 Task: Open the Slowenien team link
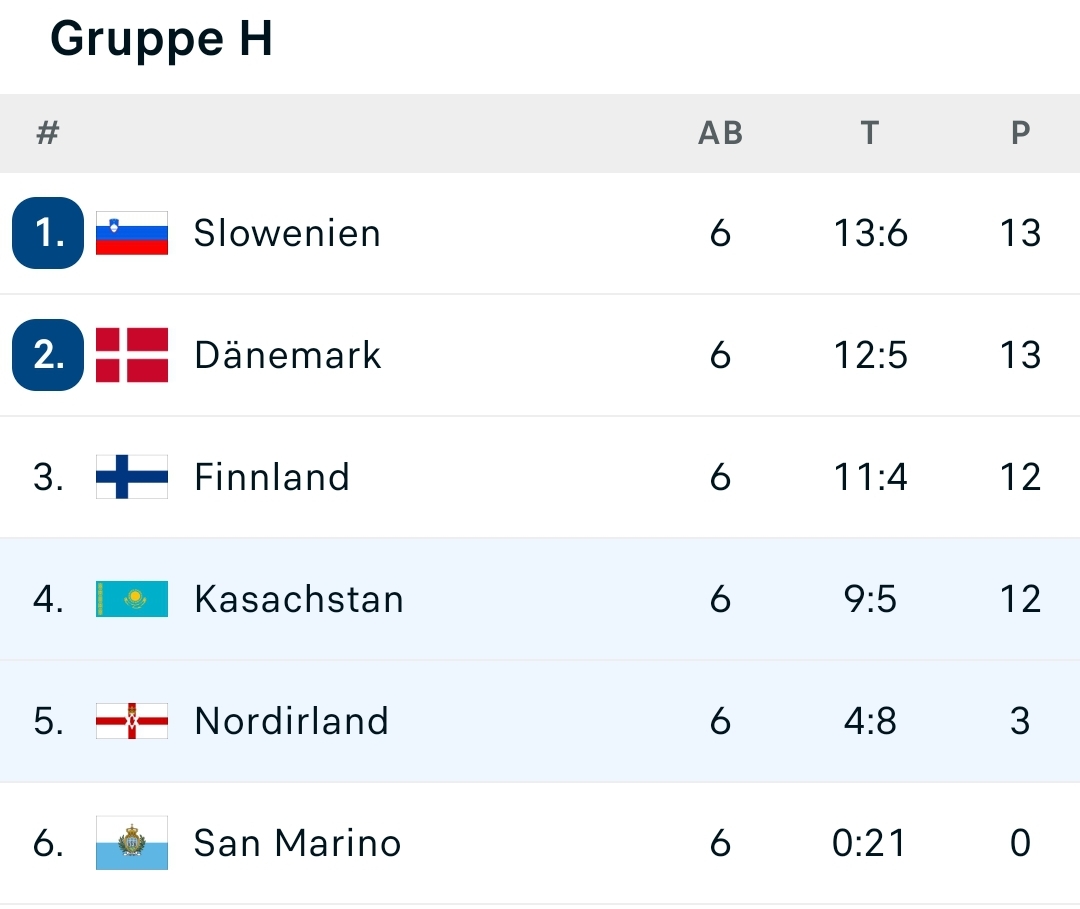pos(287,233)
